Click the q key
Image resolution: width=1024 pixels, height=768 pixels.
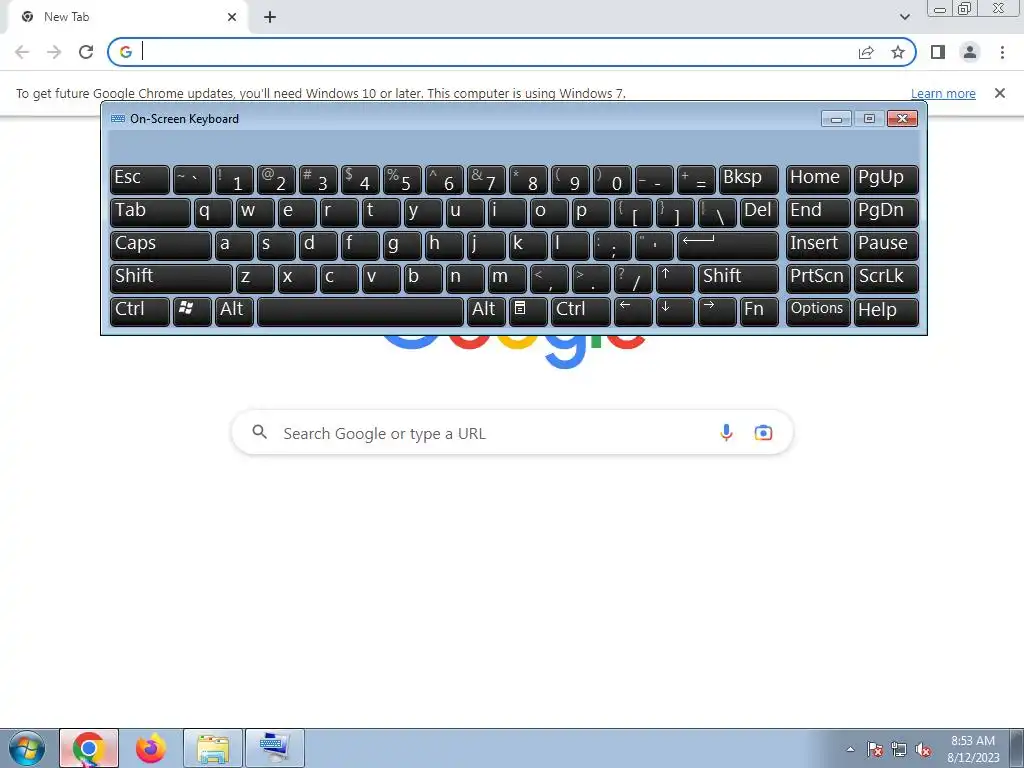click(213, 212)
